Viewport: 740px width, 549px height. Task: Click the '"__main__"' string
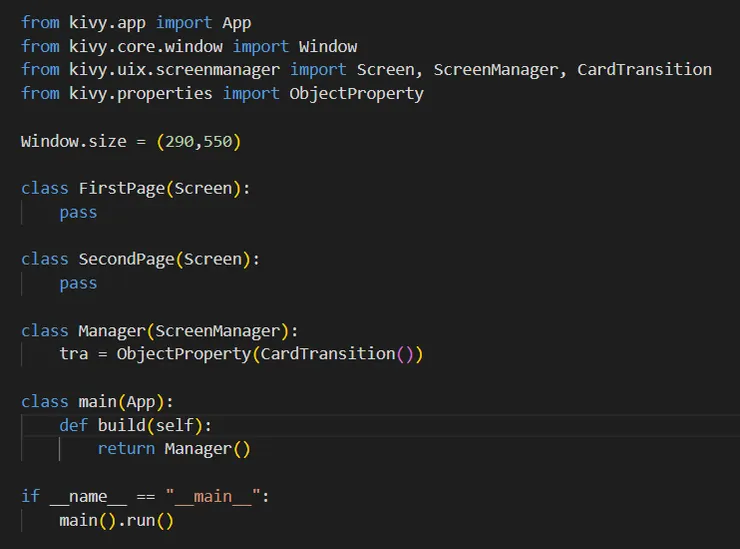pos(213,497)
